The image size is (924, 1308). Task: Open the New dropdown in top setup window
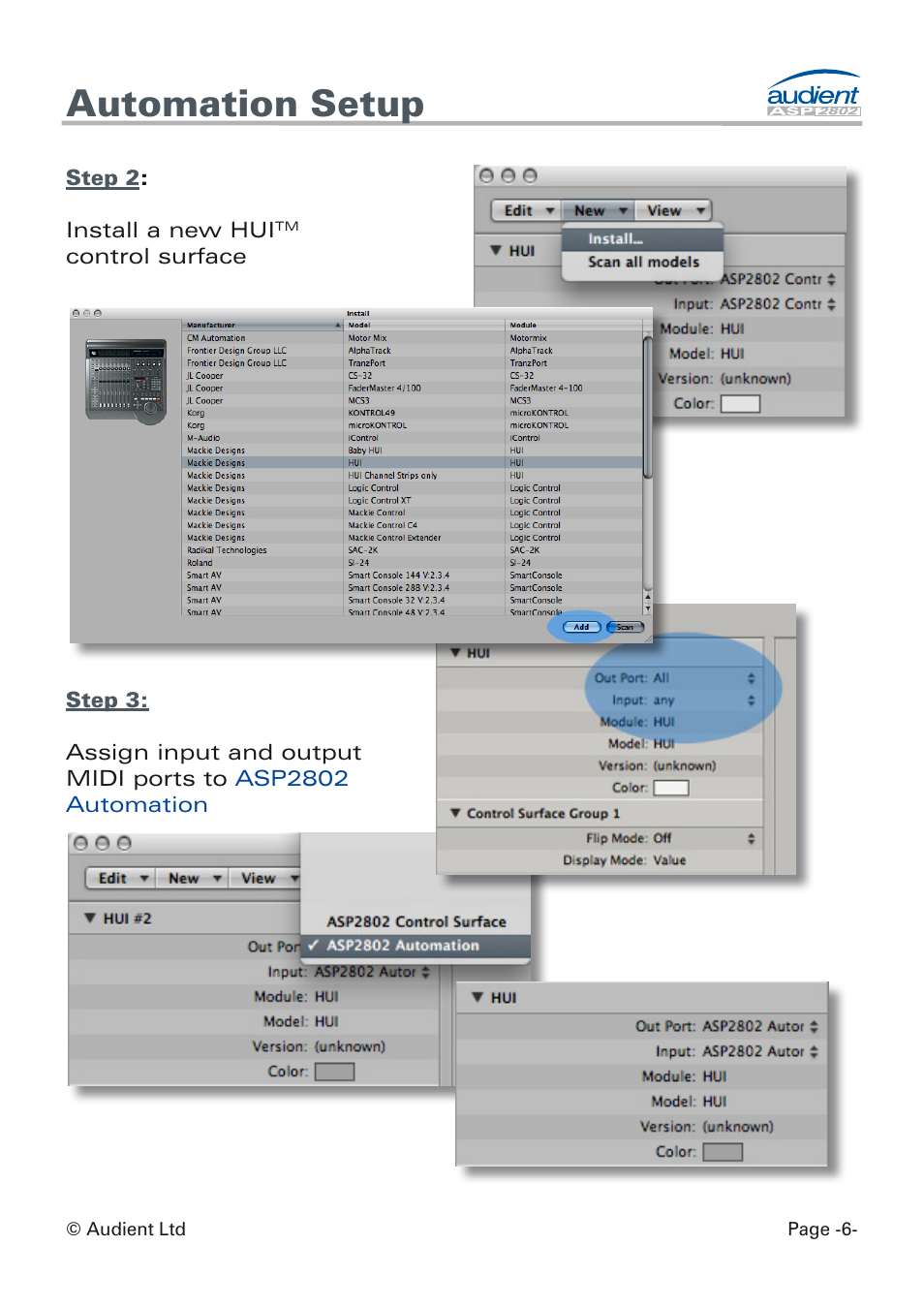click(x=598, y=210)
